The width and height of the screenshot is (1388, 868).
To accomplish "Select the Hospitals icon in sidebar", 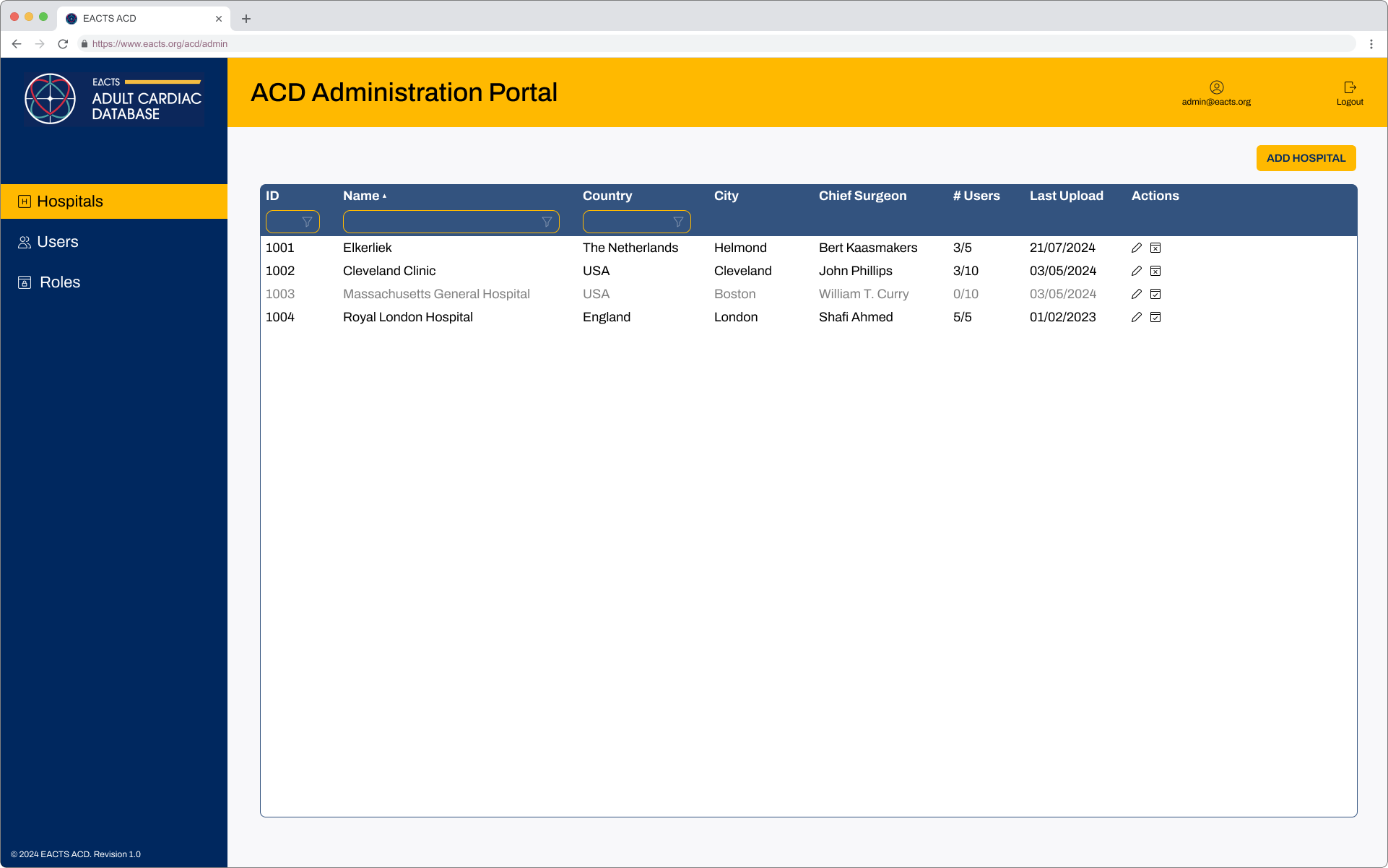I will click(25, 201).
